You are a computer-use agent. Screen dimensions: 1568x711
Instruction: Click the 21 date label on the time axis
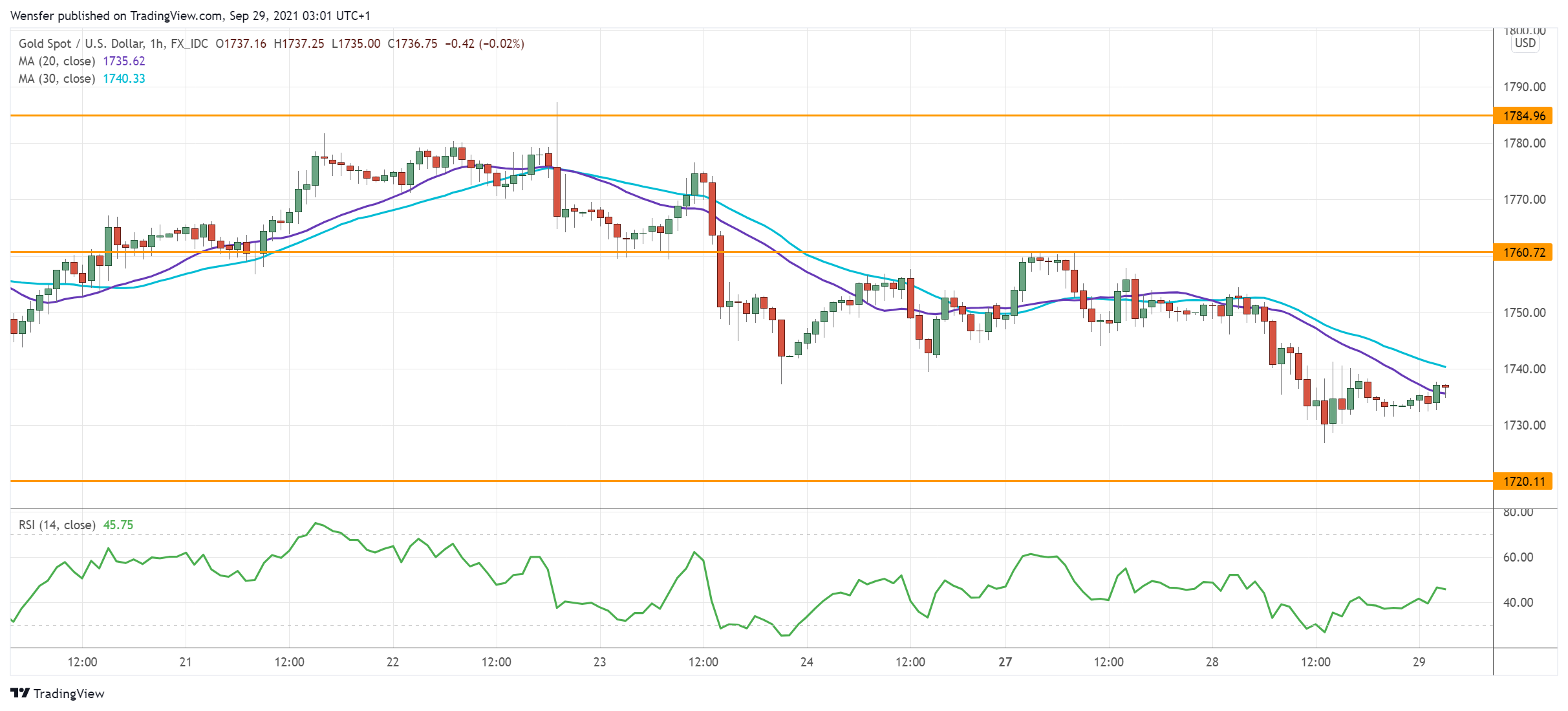(x=186, y=662)
